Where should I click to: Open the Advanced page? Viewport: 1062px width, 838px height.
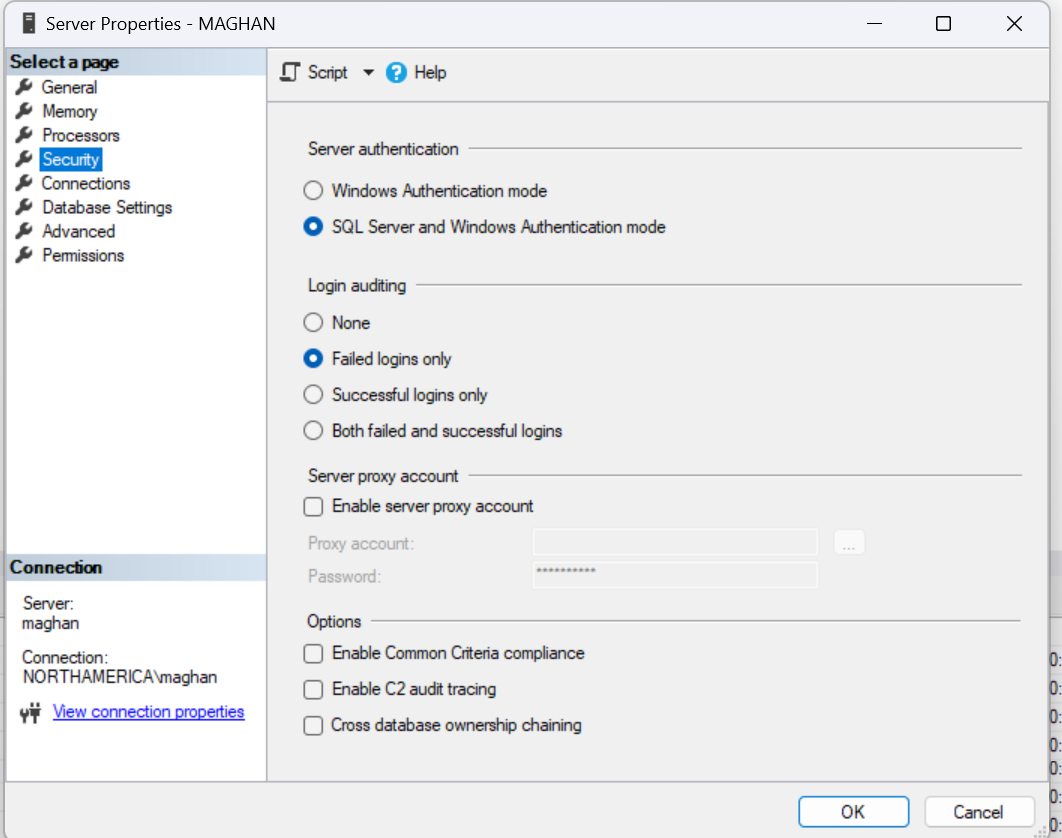79,231
